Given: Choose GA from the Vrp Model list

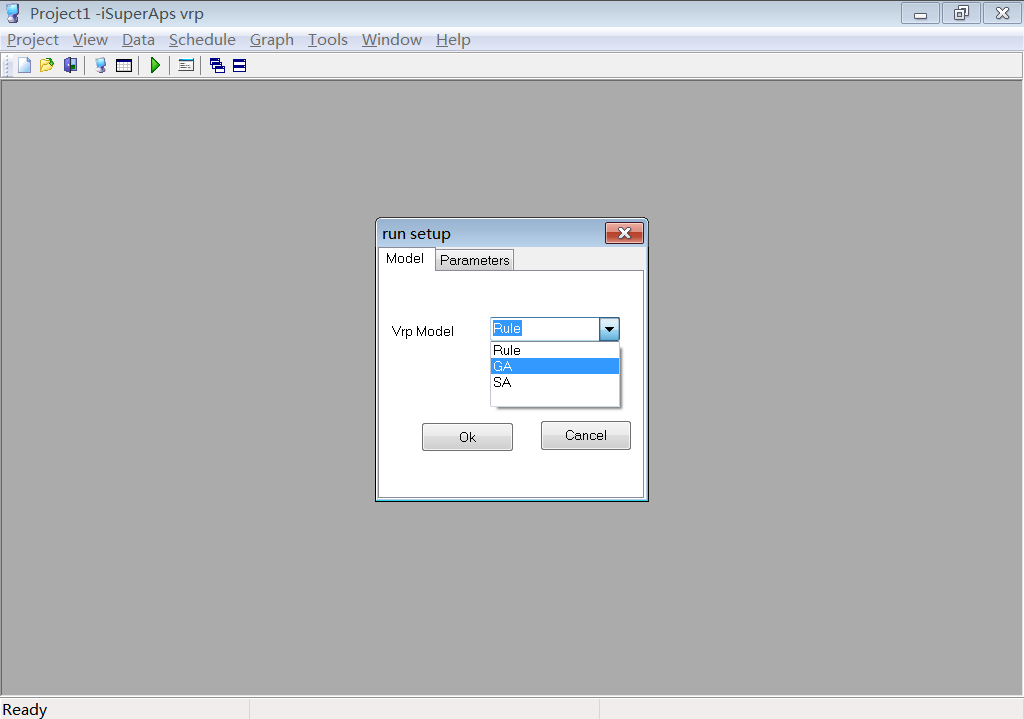Looking at the screenshot, I should [x=555, y=366].
